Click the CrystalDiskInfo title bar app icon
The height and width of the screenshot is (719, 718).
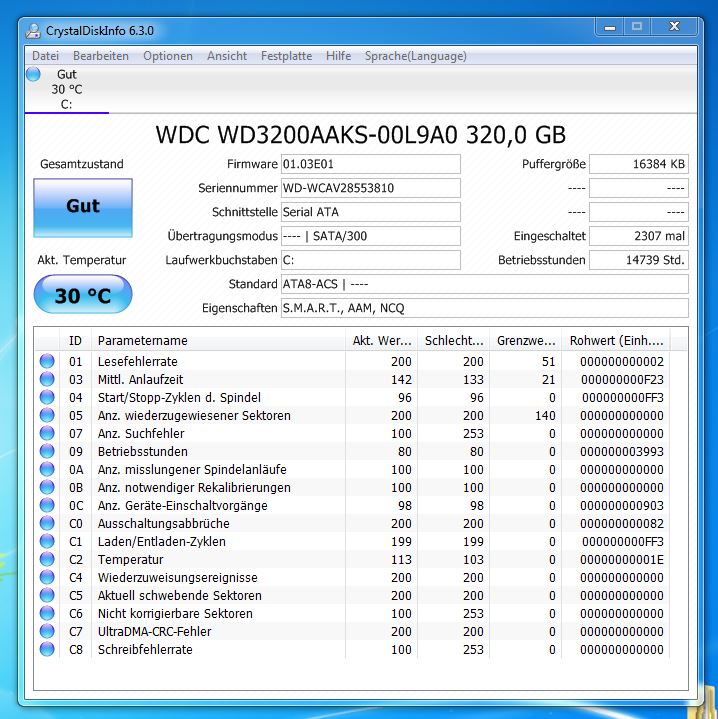[x=33, y=31]
